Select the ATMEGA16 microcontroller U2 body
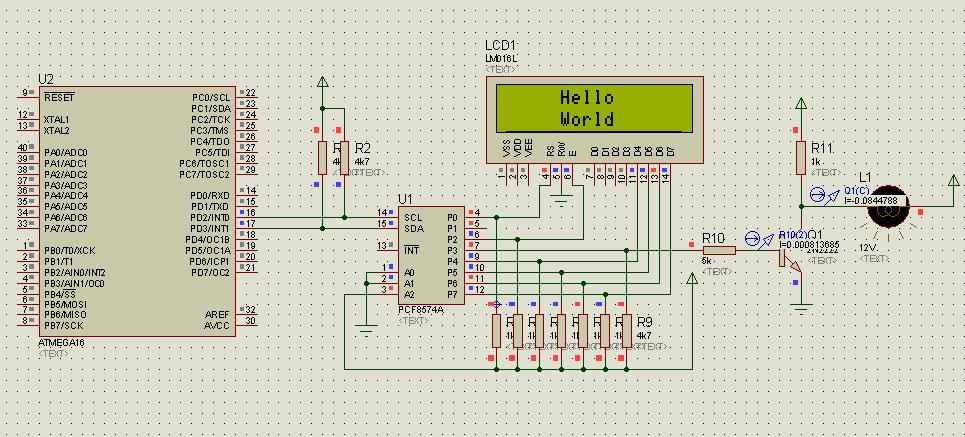This screenshot has height=437, width=965. click(137, 212)
